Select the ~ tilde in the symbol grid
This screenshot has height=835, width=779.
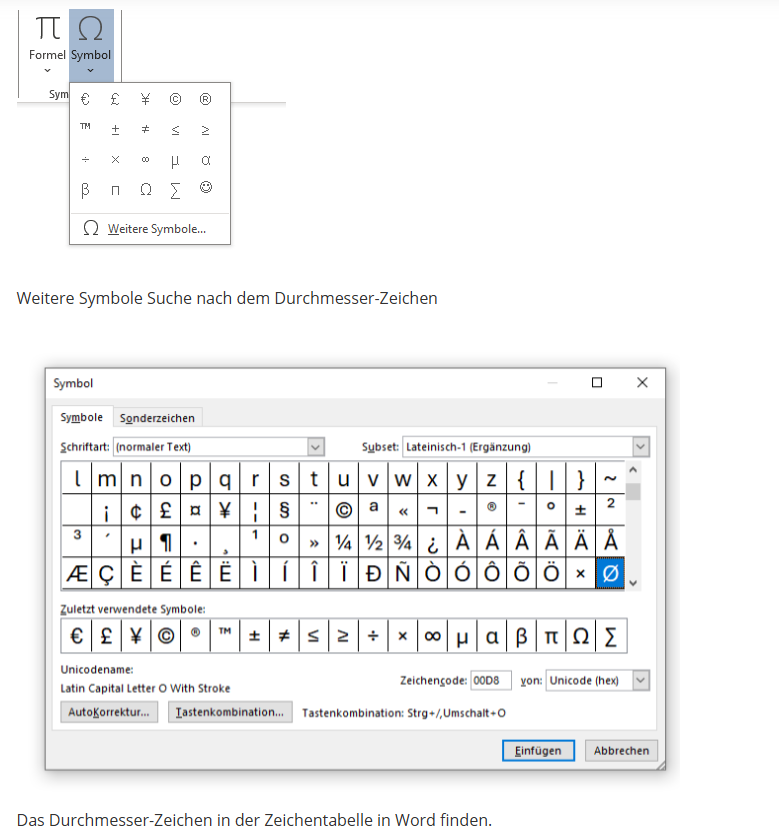(610, 479)
